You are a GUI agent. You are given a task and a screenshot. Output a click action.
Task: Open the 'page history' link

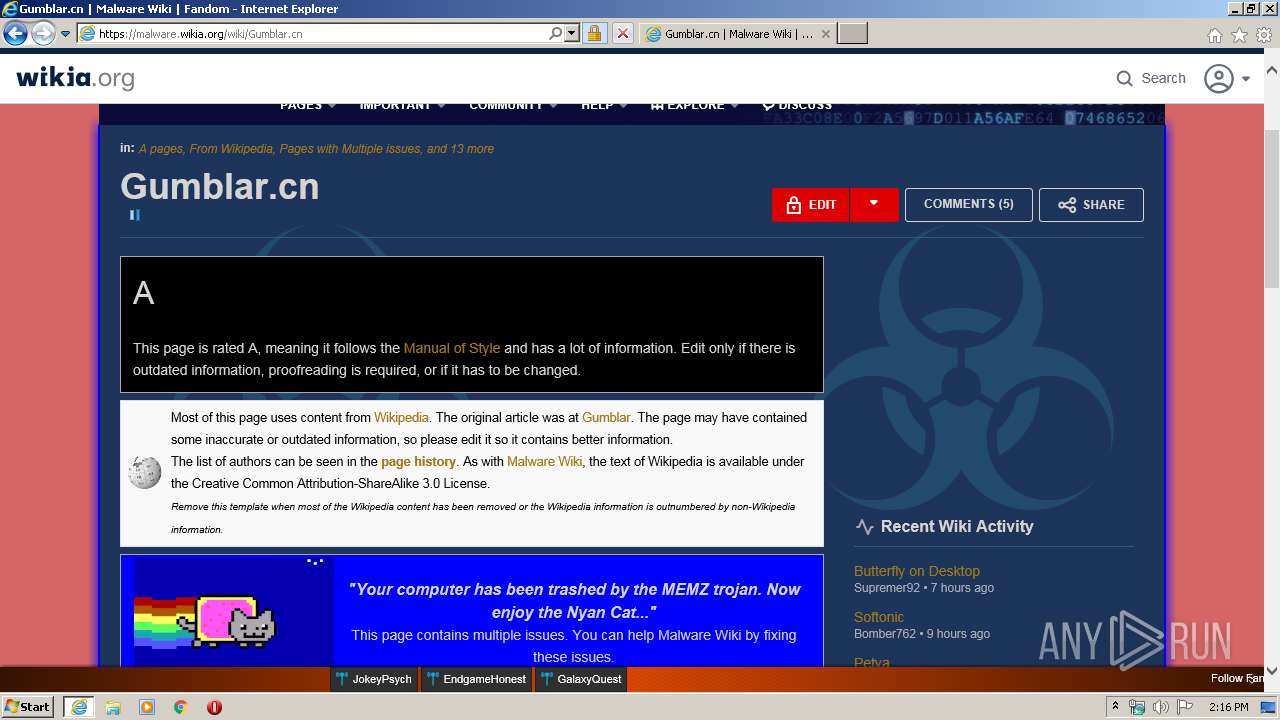[418, 461]
